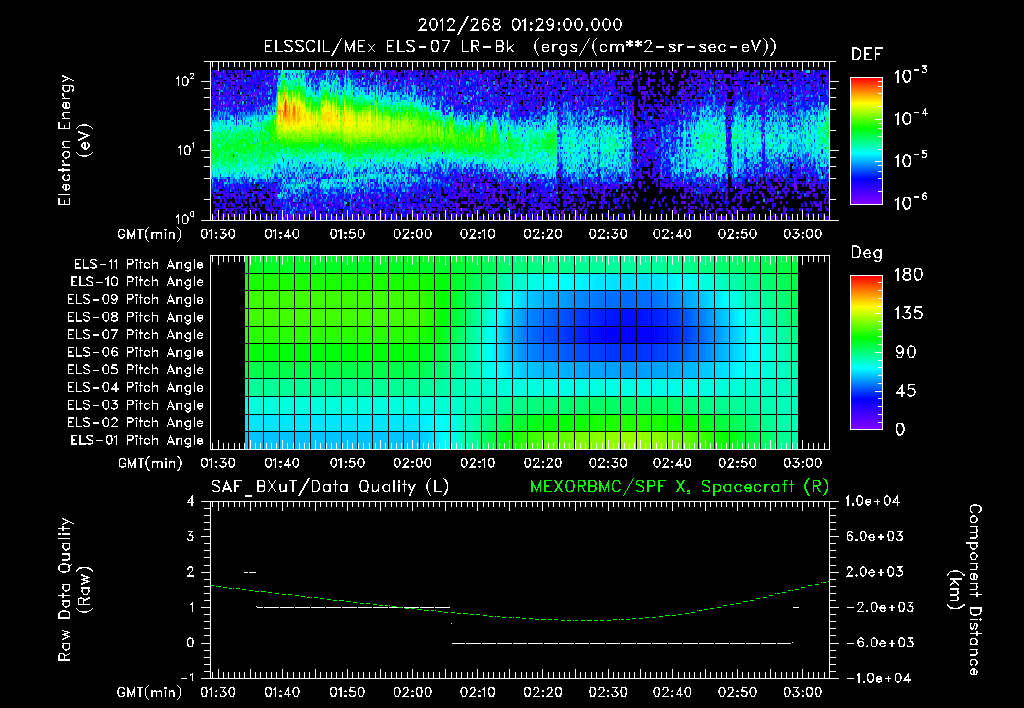The height and width of the screenshot is (708, 1024).
Task: Click the 1.0e+04 right axis value
Action: 872,501
